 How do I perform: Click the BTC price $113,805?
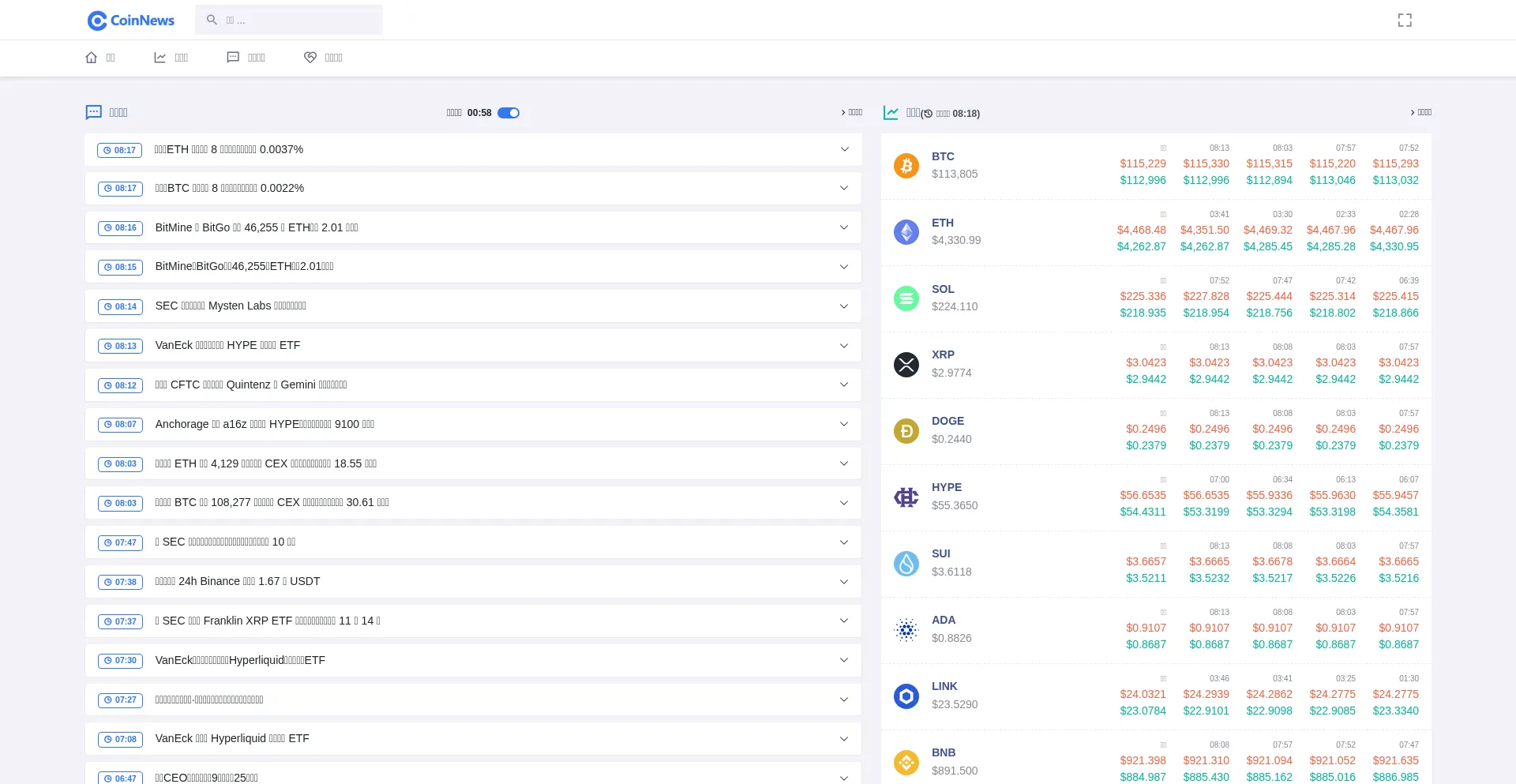pos(955,174)
